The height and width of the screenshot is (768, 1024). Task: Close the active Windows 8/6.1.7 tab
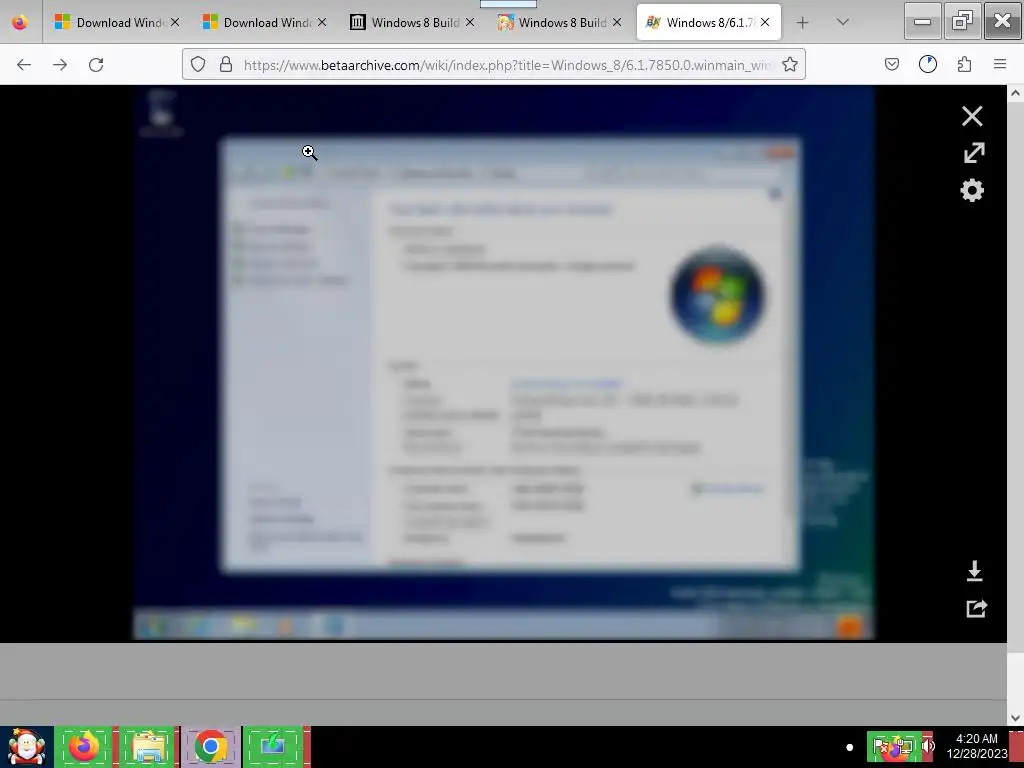[x=765, y=22]
